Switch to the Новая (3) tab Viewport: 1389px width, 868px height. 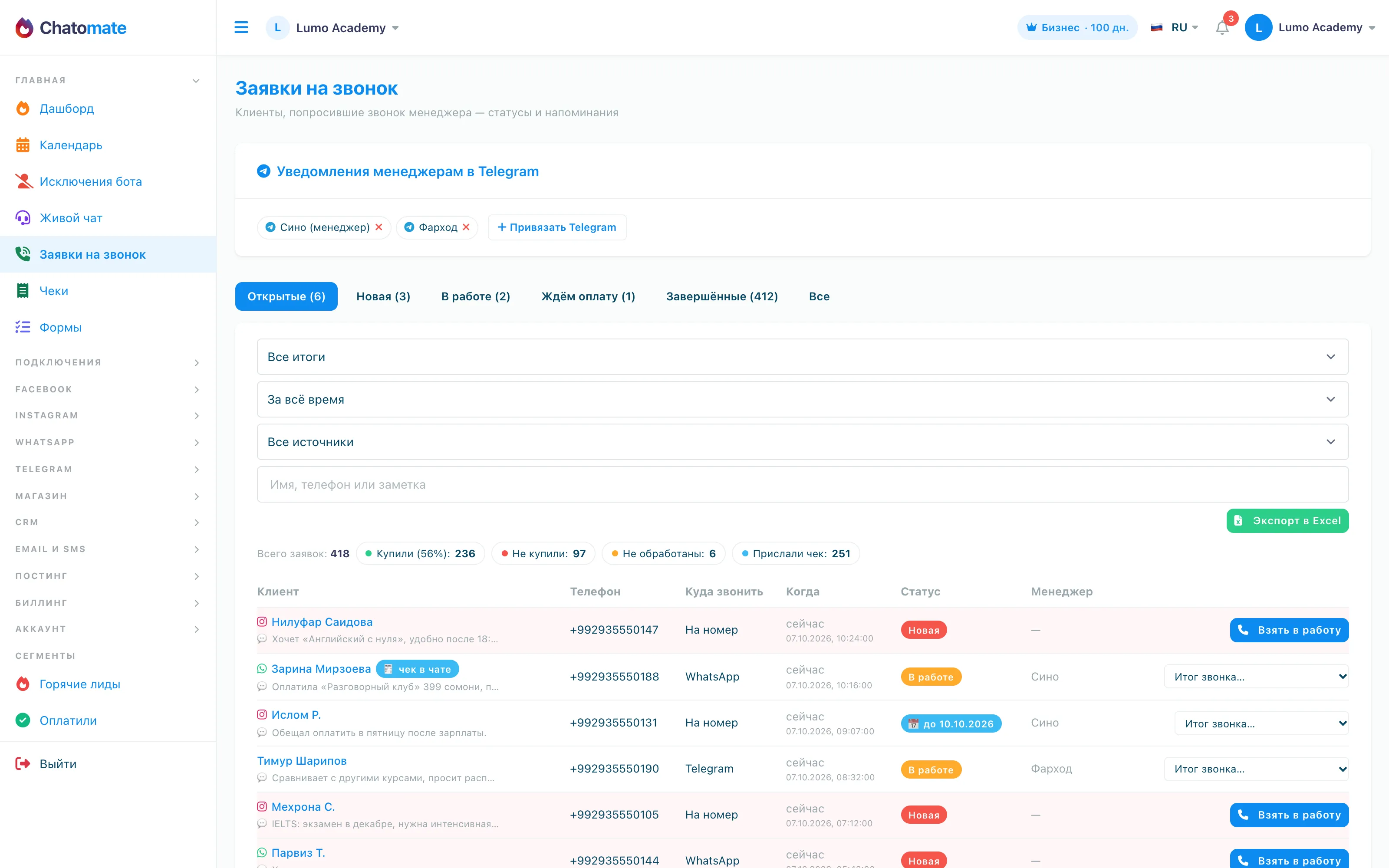point(383,297)
